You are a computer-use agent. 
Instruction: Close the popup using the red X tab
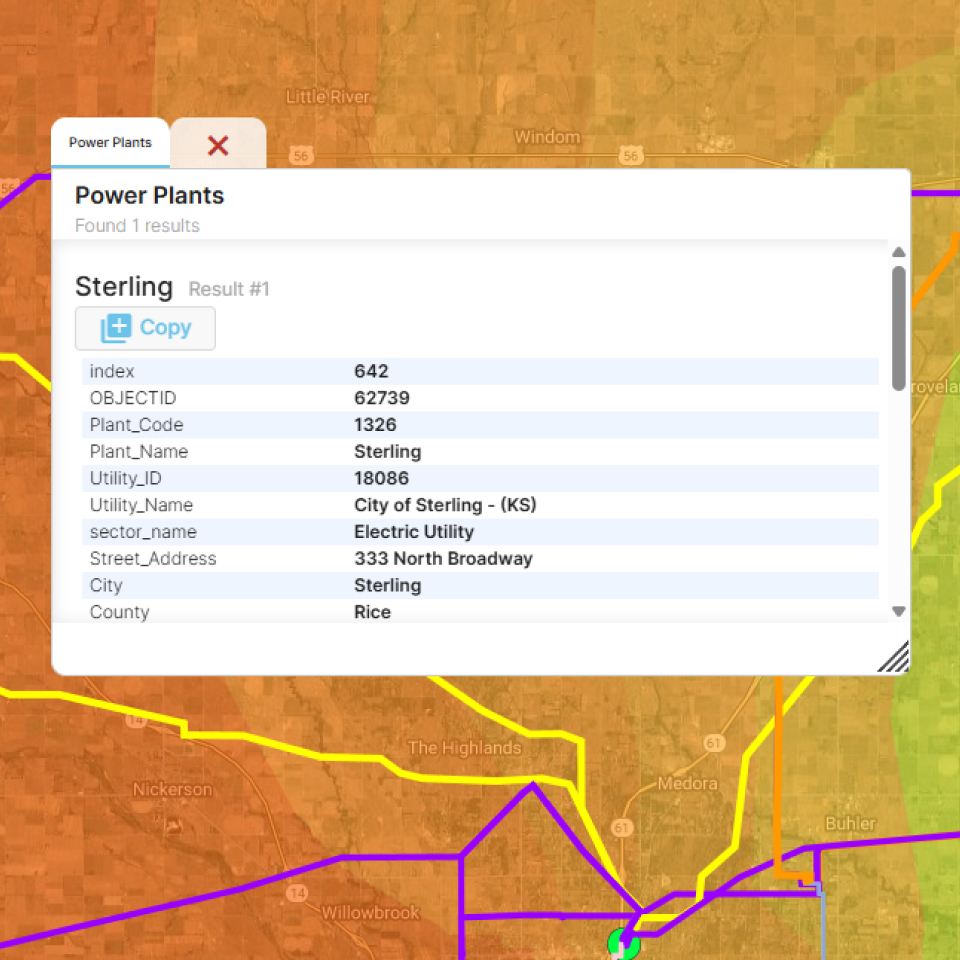point(218,146)
